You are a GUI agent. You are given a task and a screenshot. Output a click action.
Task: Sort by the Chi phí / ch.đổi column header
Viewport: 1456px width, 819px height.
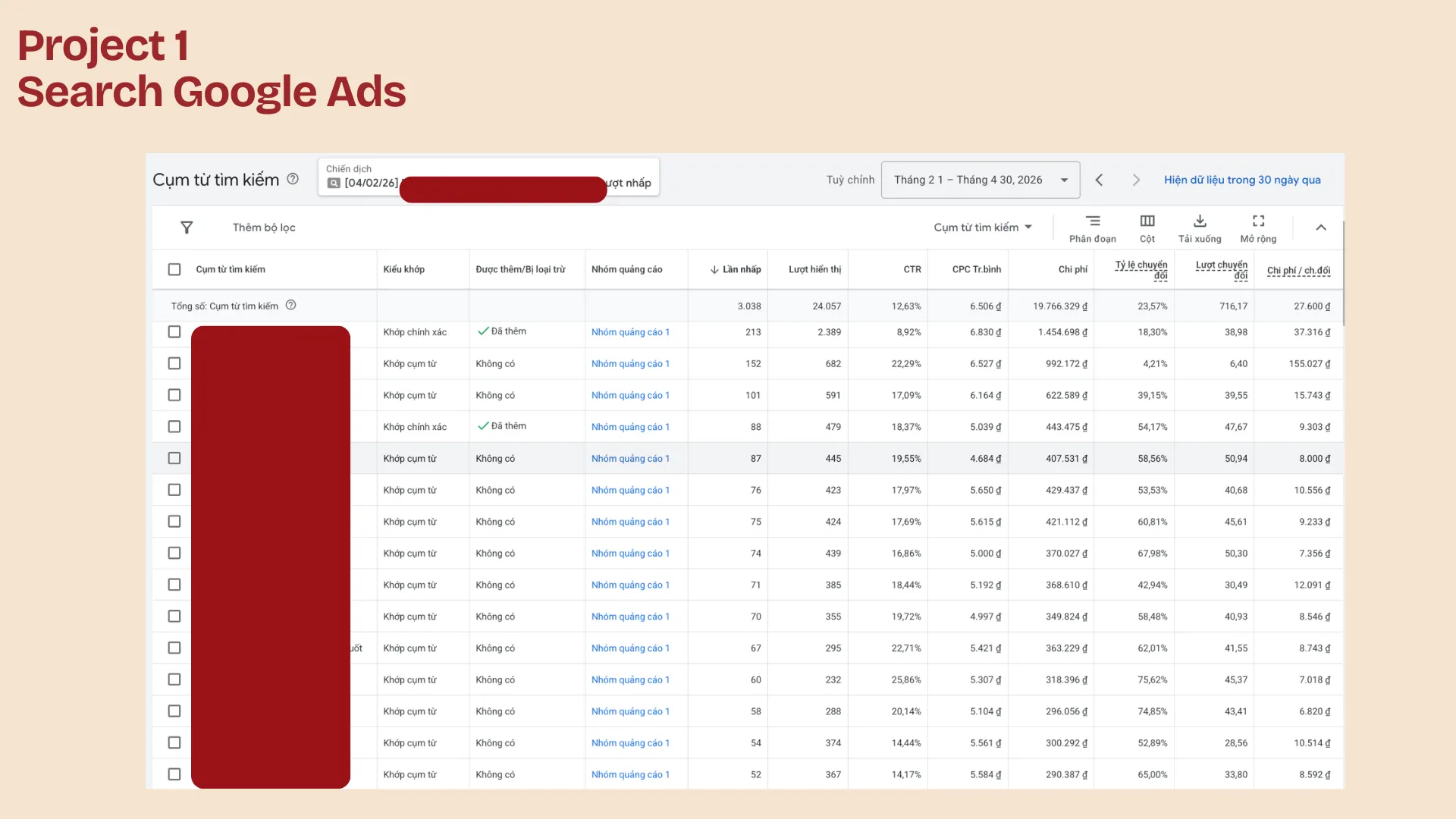1298,270
